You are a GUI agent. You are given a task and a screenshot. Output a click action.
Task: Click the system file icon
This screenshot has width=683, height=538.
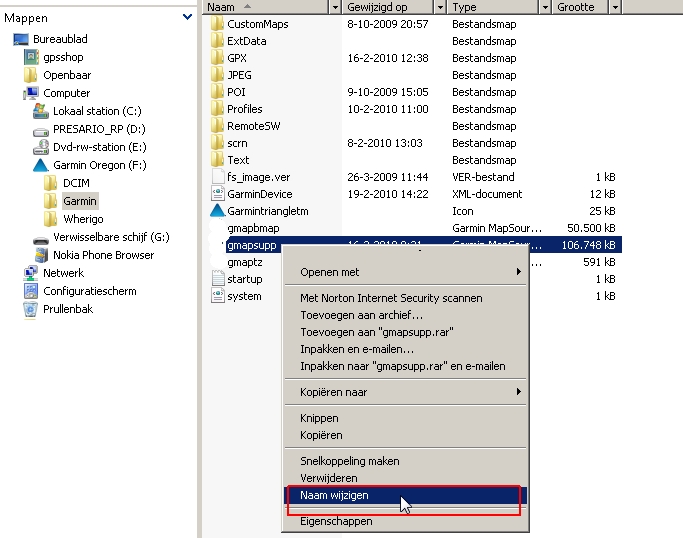(x=217, y=296)
